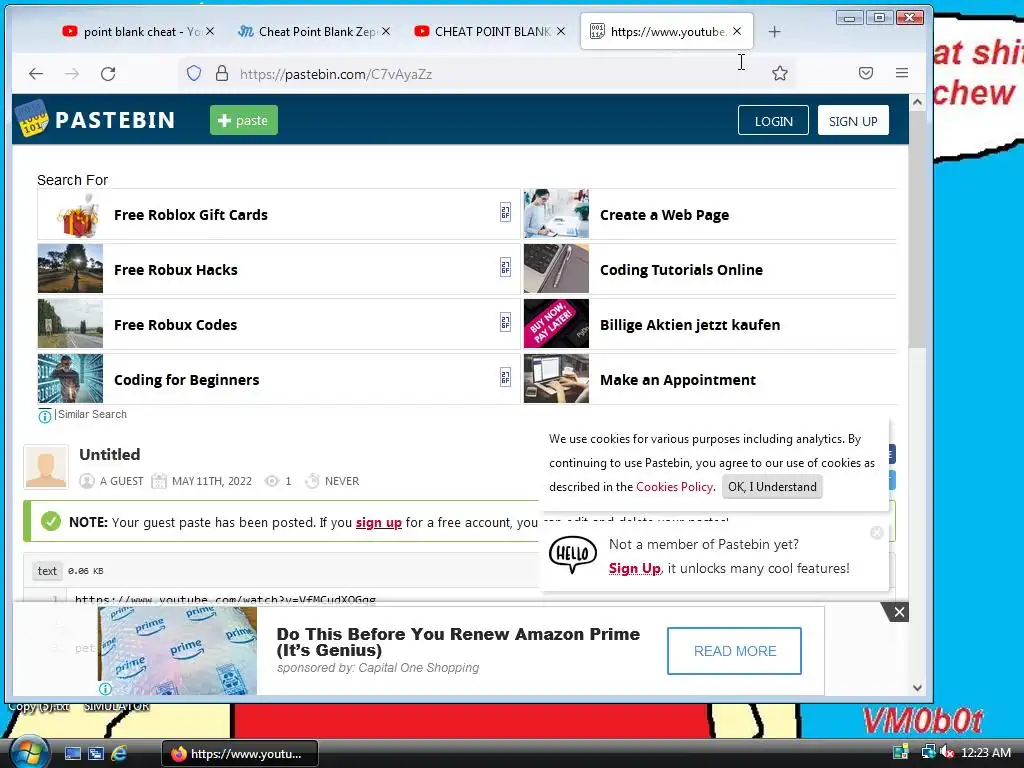
Task: Open 'Billige Aktien jetzt kaufen' link
Action: (709, 324)
